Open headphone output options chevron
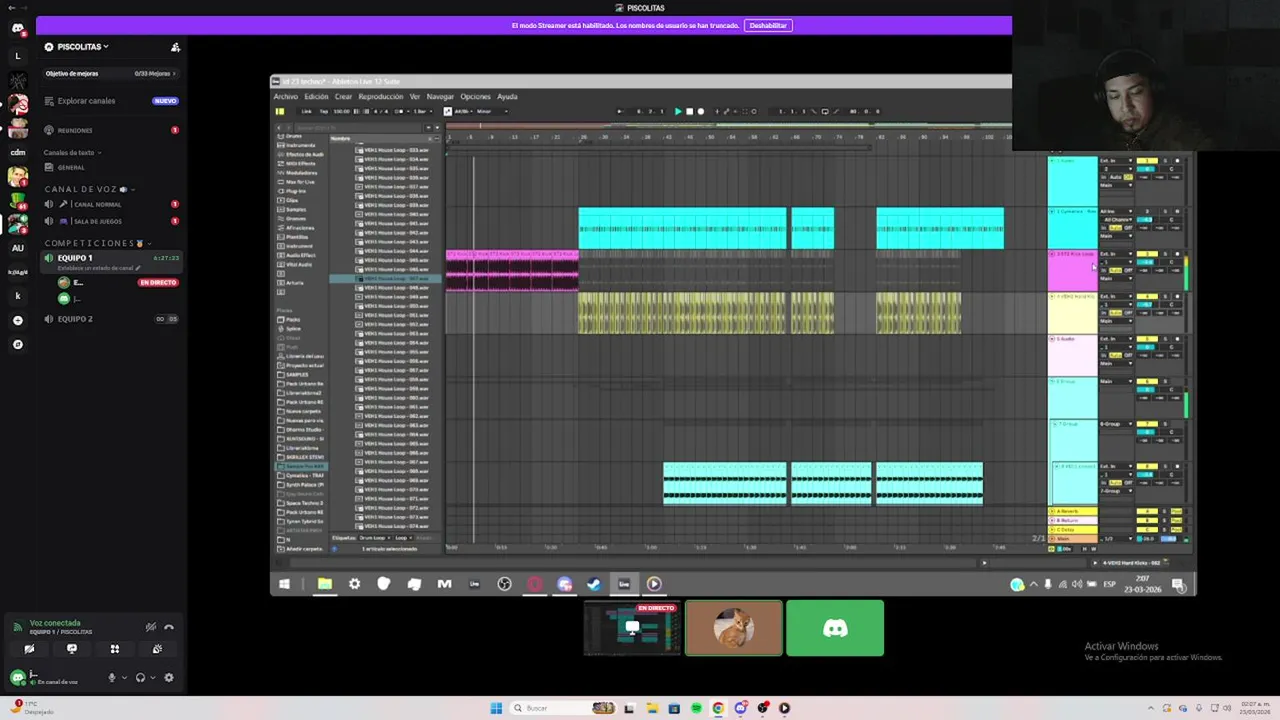1280x720 pixels. tap(152, 677)
